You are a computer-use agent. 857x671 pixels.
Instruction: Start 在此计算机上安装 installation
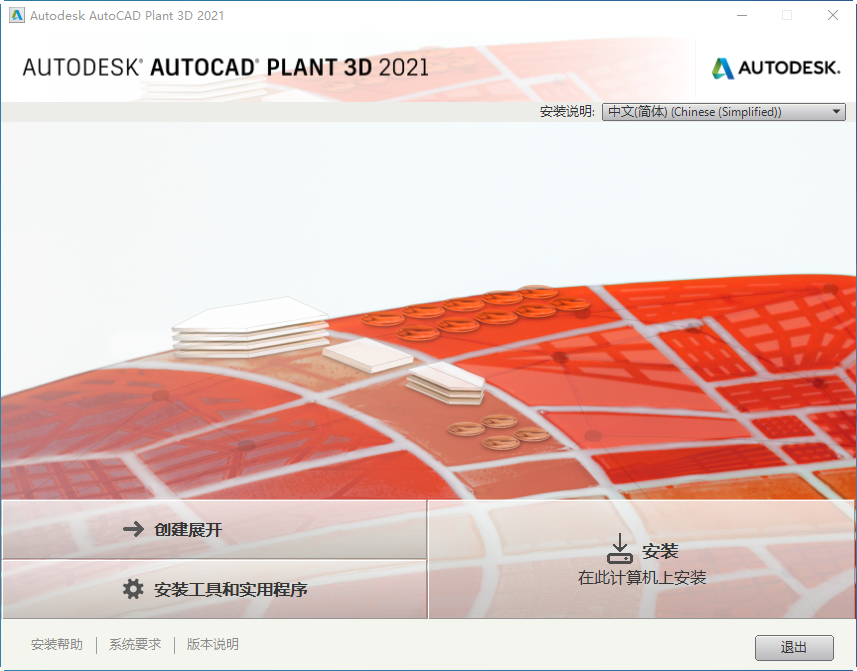point(642,559)
